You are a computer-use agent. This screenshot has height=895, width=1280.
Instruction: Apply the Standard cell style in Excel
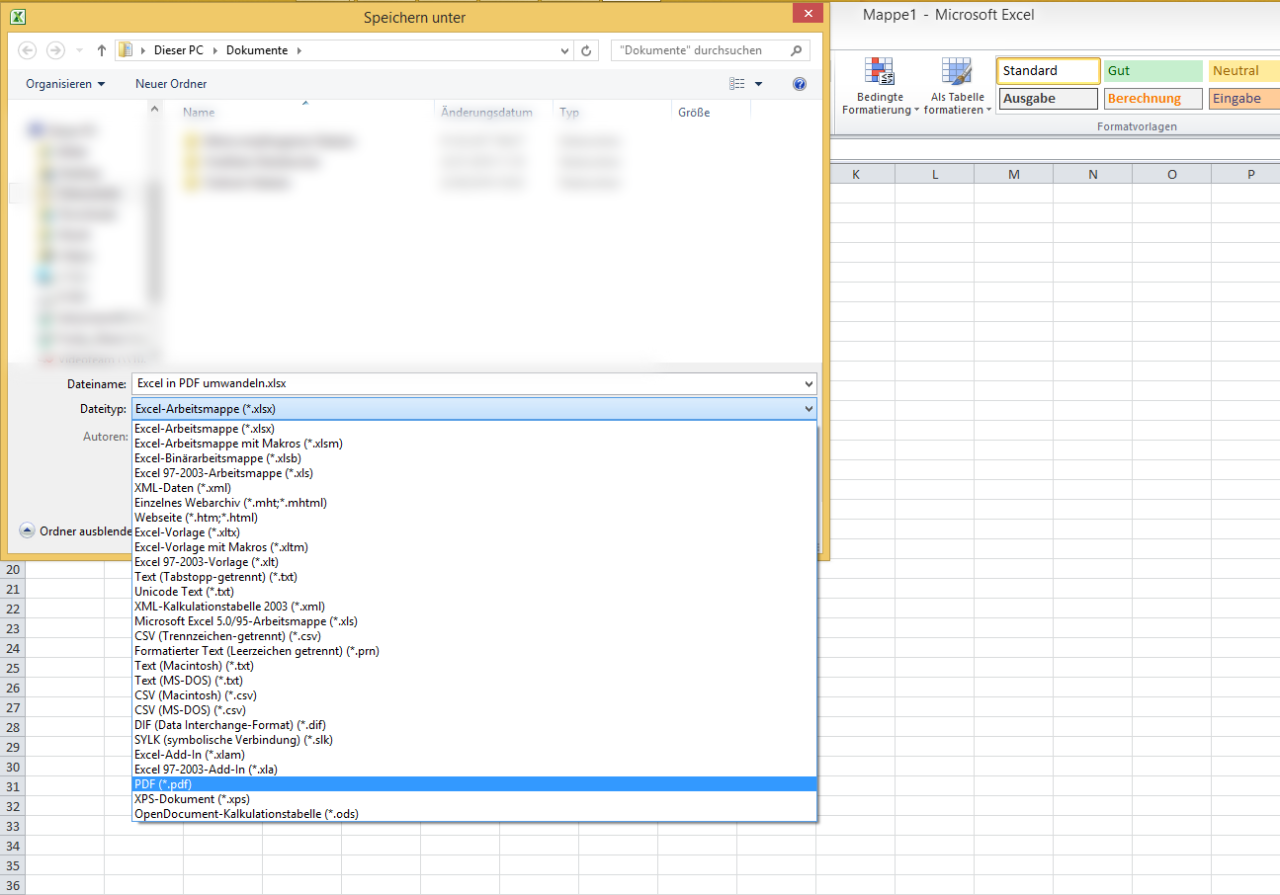[1048, 71]
